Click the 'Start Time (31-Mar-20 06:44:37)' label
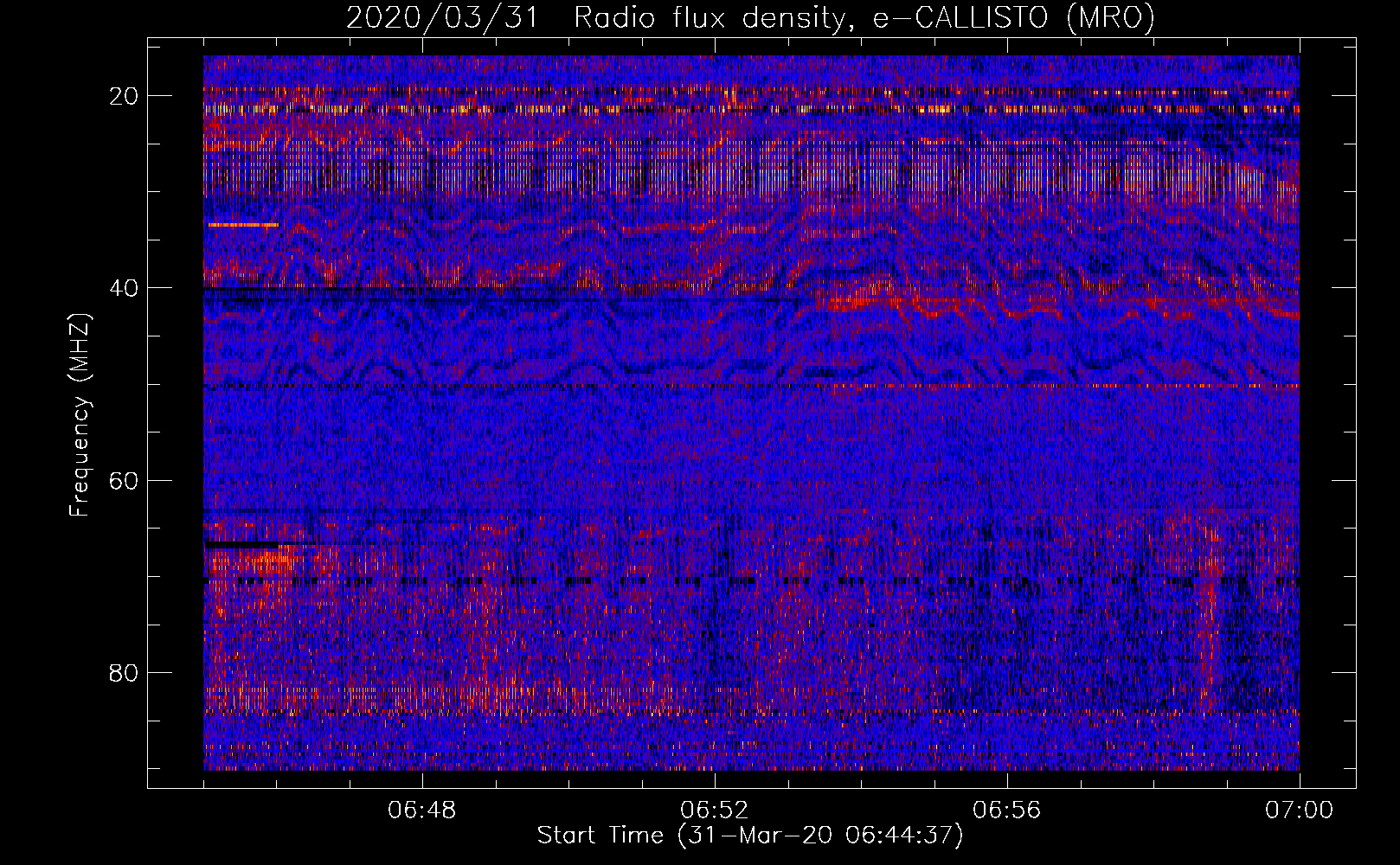Viewport: 1400px width, 865px height. click(749, 835)
